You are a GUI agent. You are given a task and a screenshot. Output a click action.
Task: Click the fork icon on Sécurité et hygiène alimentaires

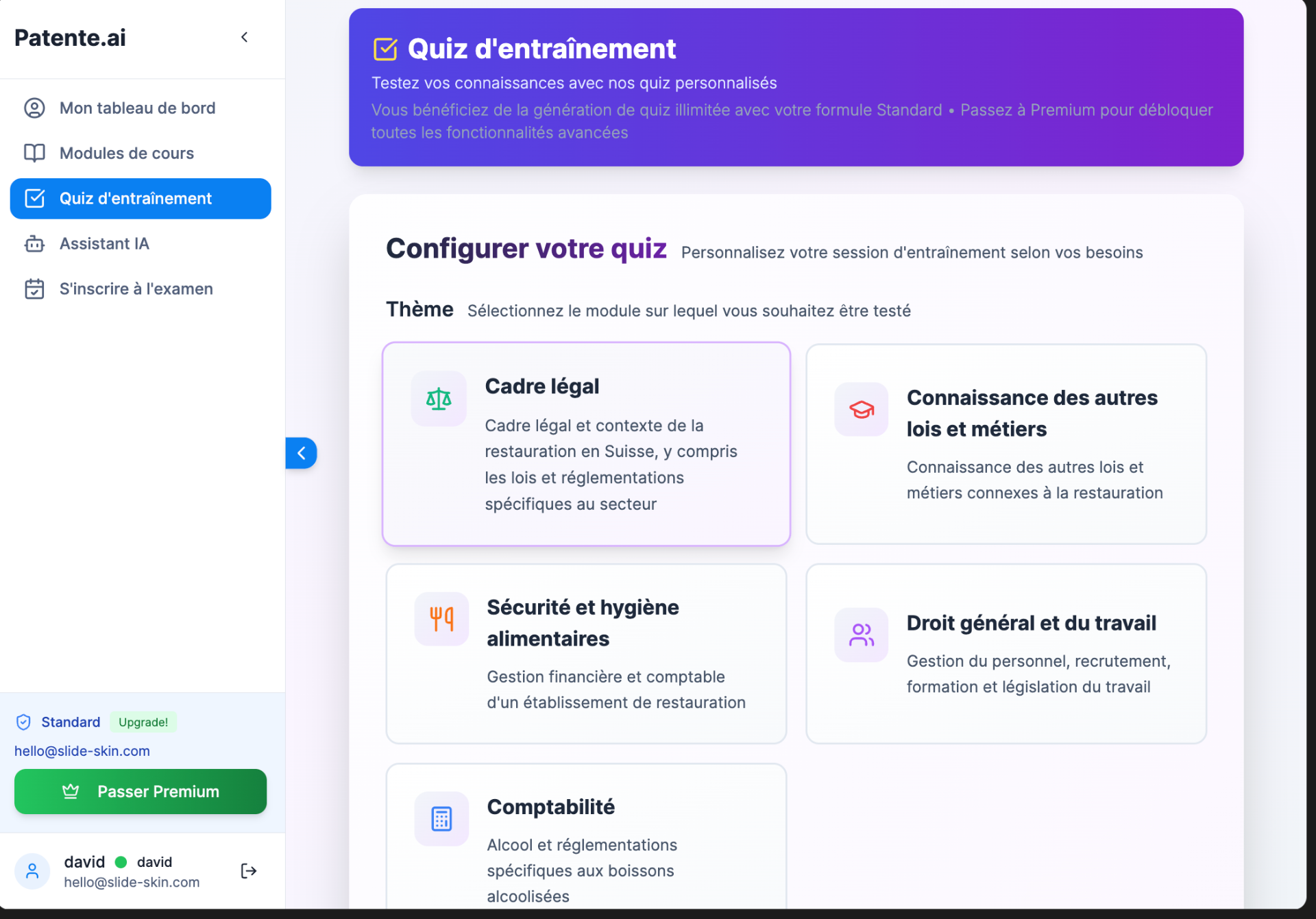tap(441, 619)
